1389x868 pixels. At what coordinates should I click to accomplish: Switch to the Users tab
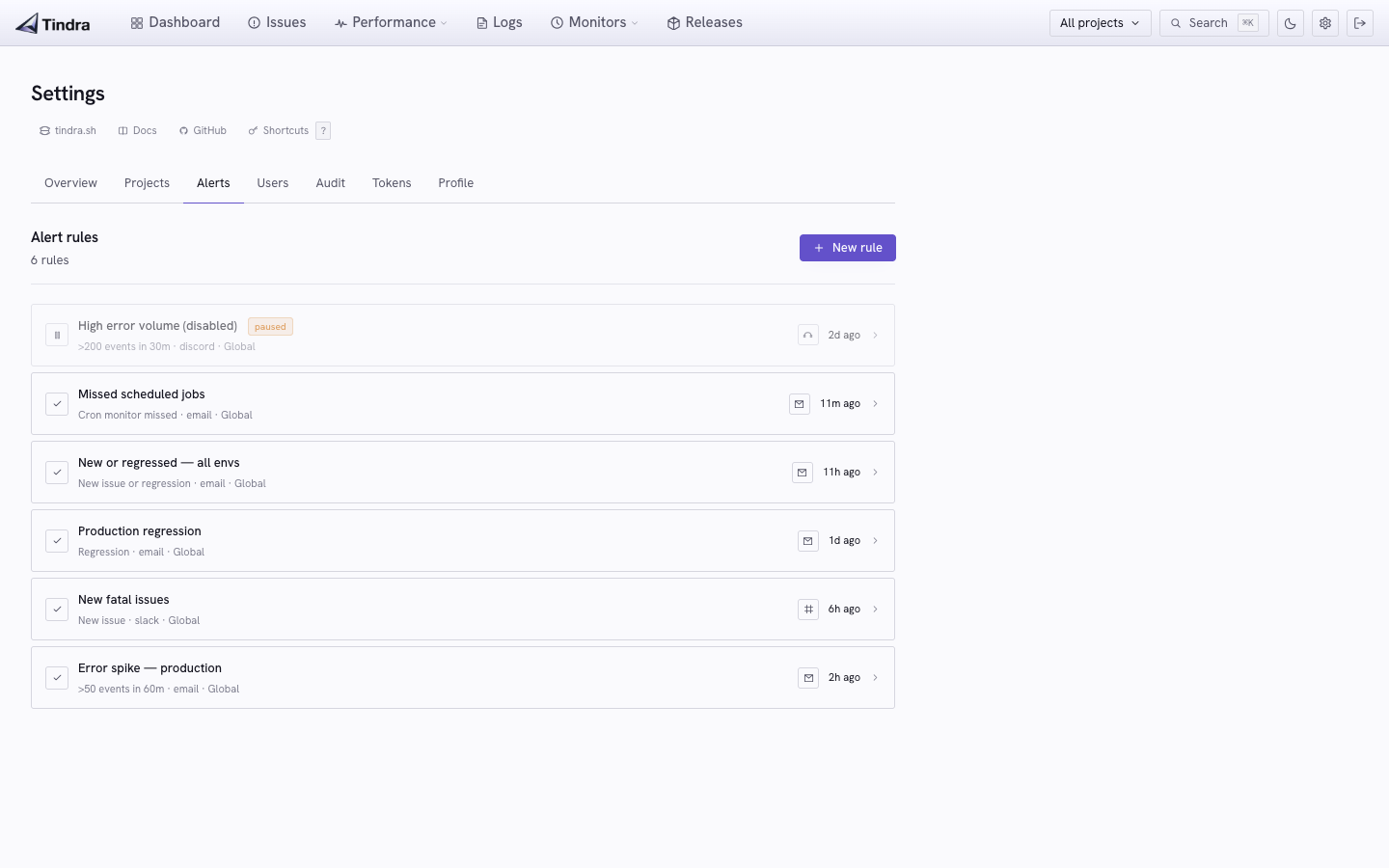[x=273, y=183]
